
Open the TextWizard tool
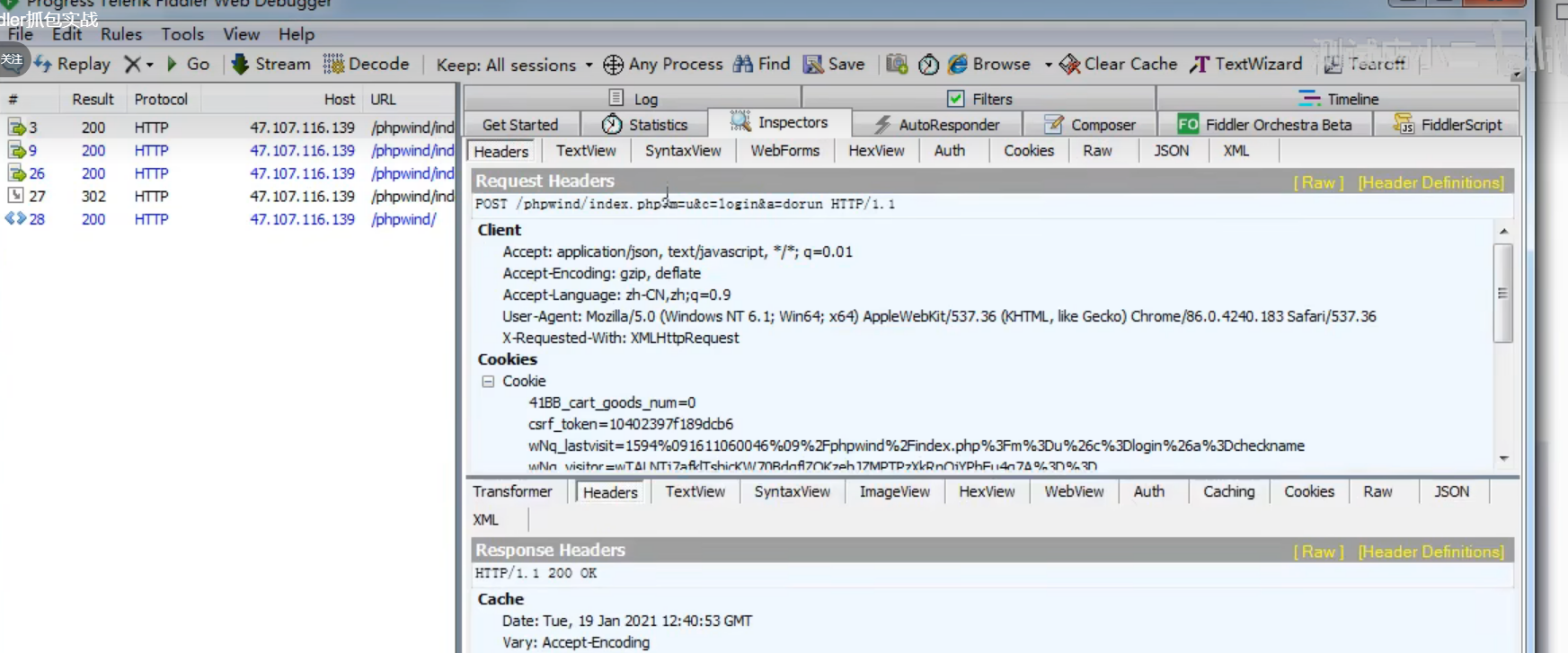point(1246,64)
